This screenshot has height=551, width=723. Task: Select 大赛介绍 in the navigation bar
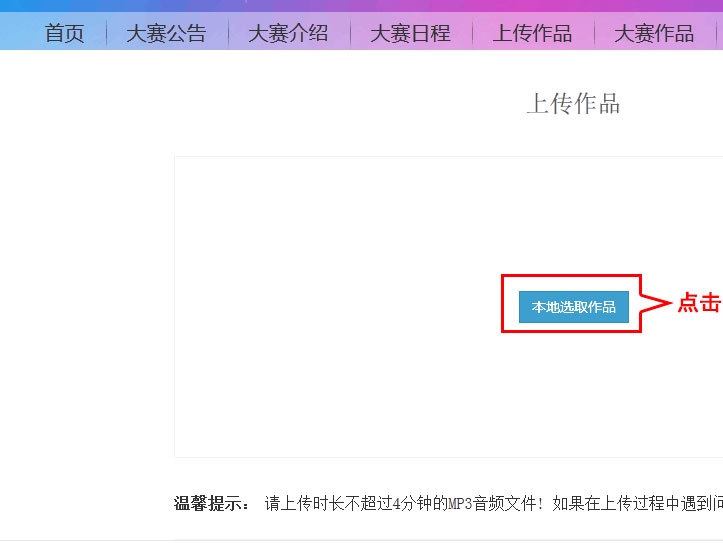tap(288, 33)
